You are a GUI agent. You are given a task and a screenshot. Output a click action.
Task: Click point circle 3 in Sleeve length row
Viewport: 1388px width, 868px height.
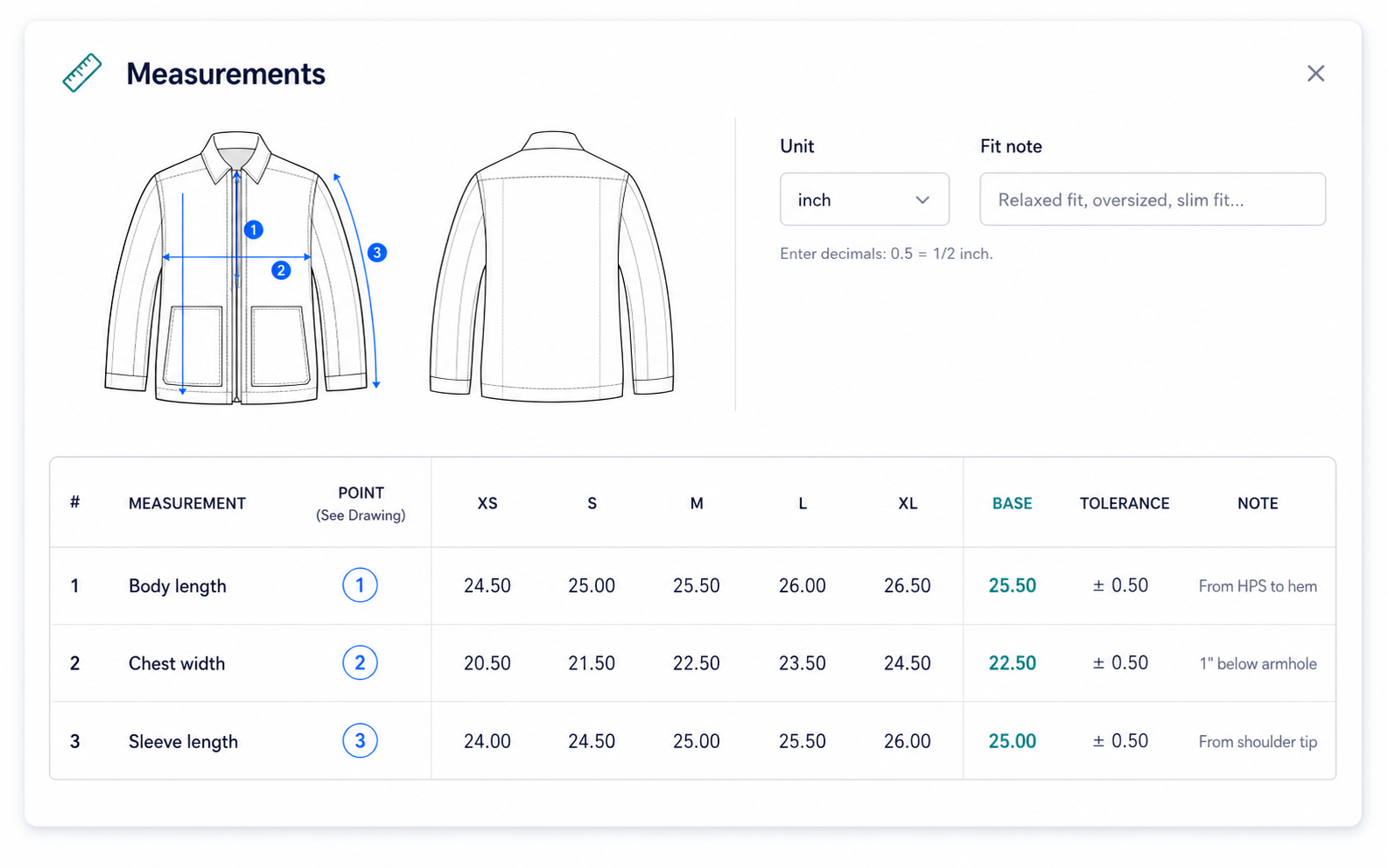[360, 741]
